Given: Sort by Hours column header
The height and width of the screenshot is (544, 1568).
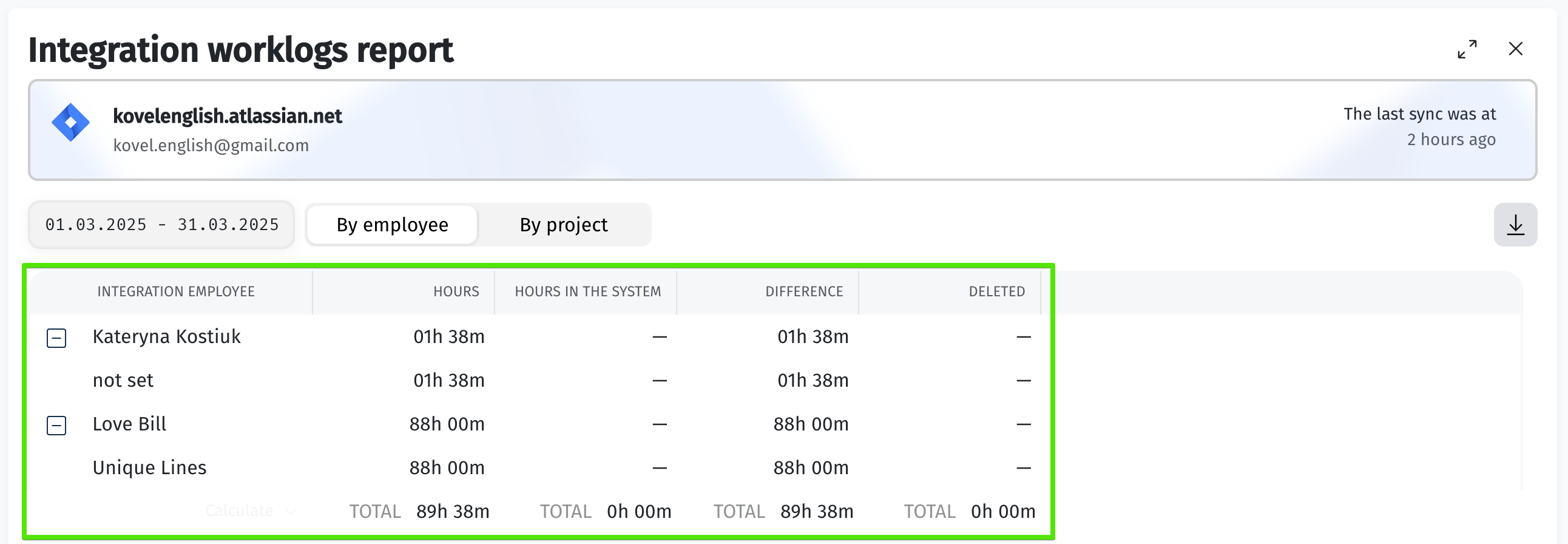Looking at the screenshot, I should [456, 292].
